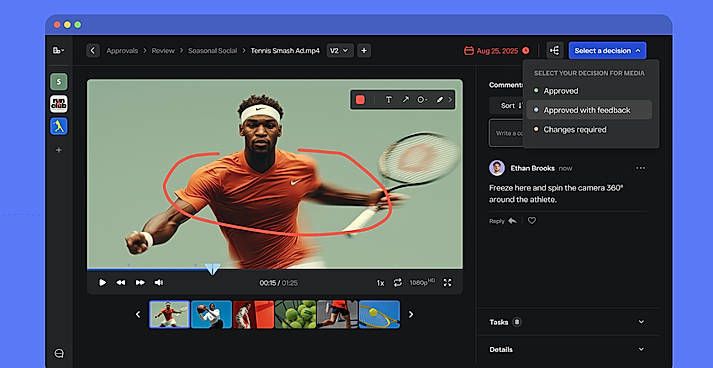Select the Arrow annotation tool
The width and height of the screenshot is (713, 368).
(405, 100)
